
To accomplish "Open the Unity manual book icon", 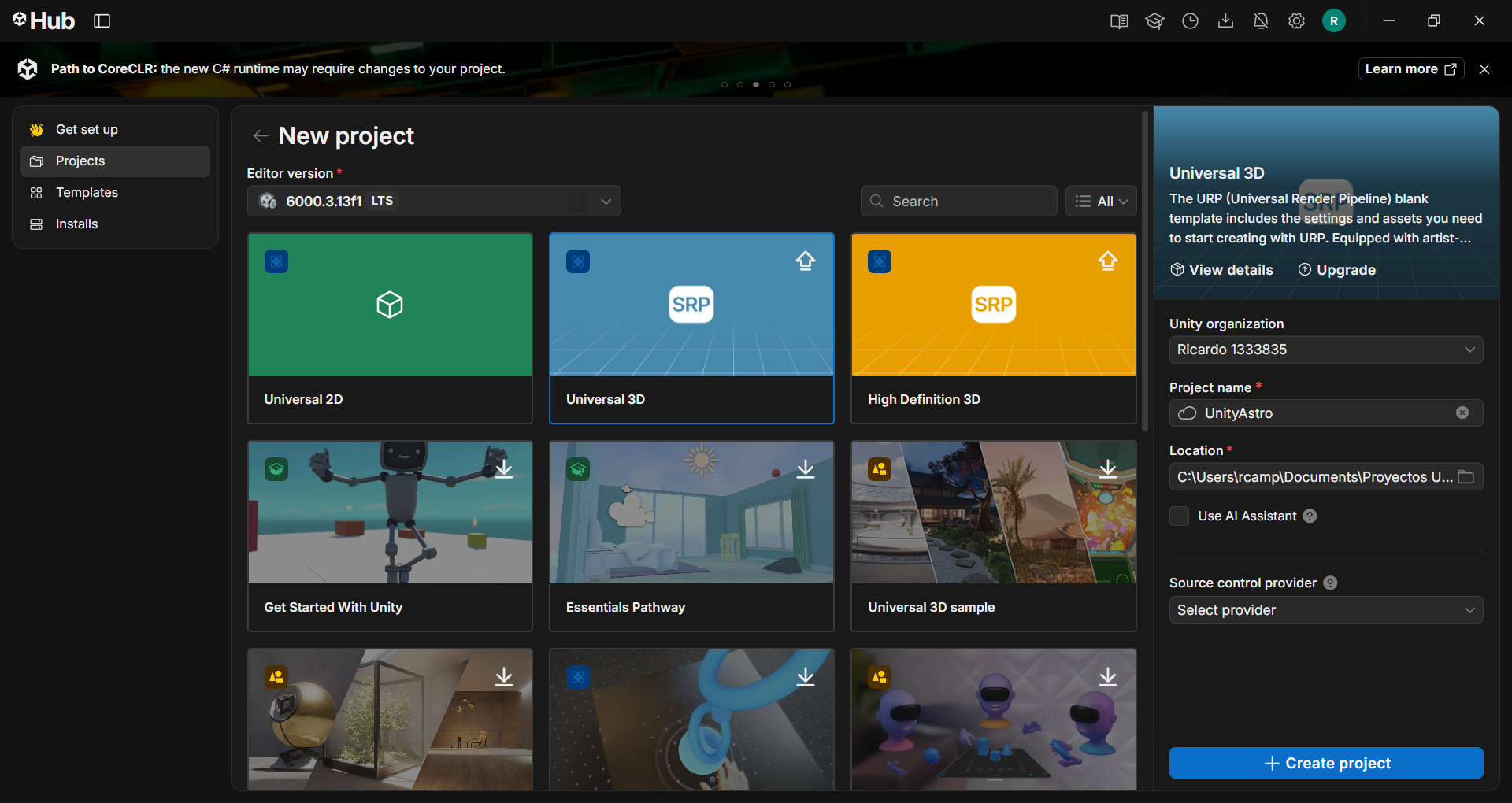I will tap(1119, 21).
